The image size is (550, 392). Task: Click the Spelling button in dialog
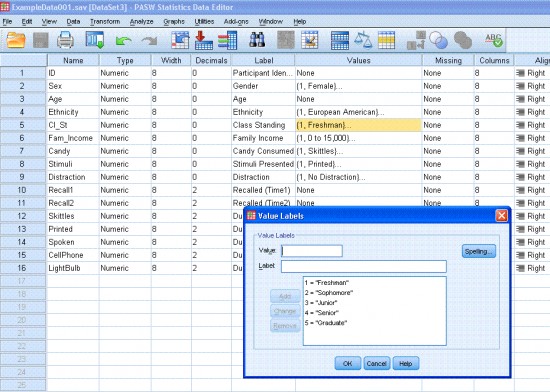point(478,251)
